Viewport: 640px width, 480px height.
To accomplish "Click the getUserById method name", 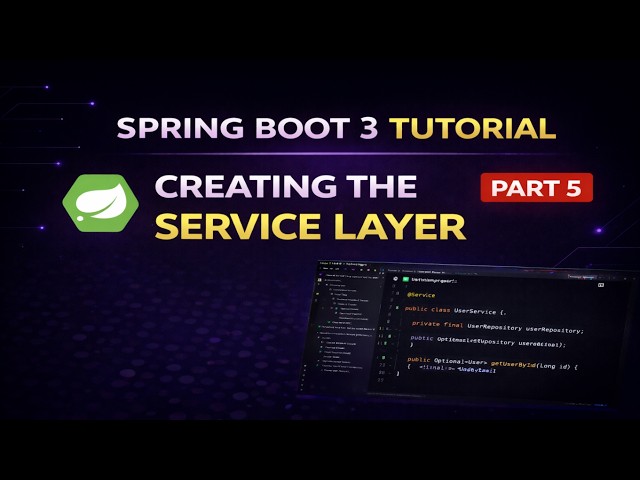I will point(513,364).
